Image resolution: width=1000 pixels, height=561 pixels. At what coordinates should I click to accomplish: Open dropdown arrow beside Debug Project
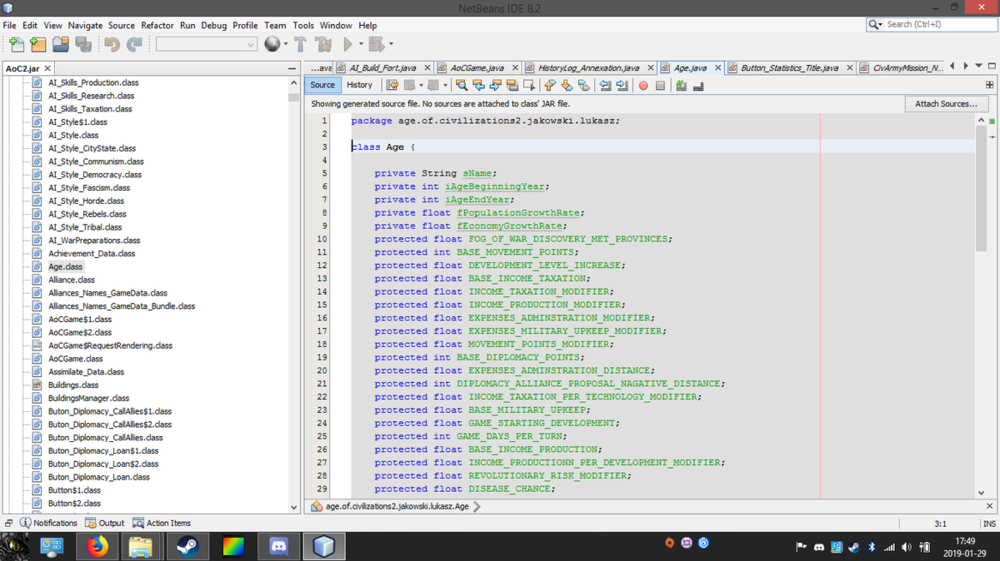(391, 44)
